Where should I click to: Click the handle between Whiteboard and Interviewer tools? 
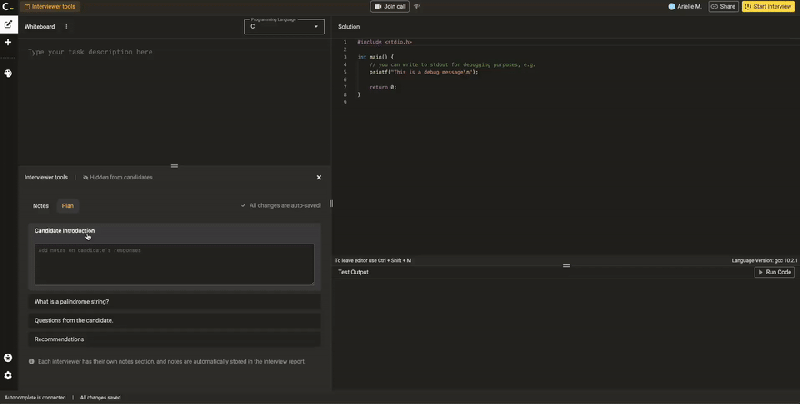click(x=174, y=166)
